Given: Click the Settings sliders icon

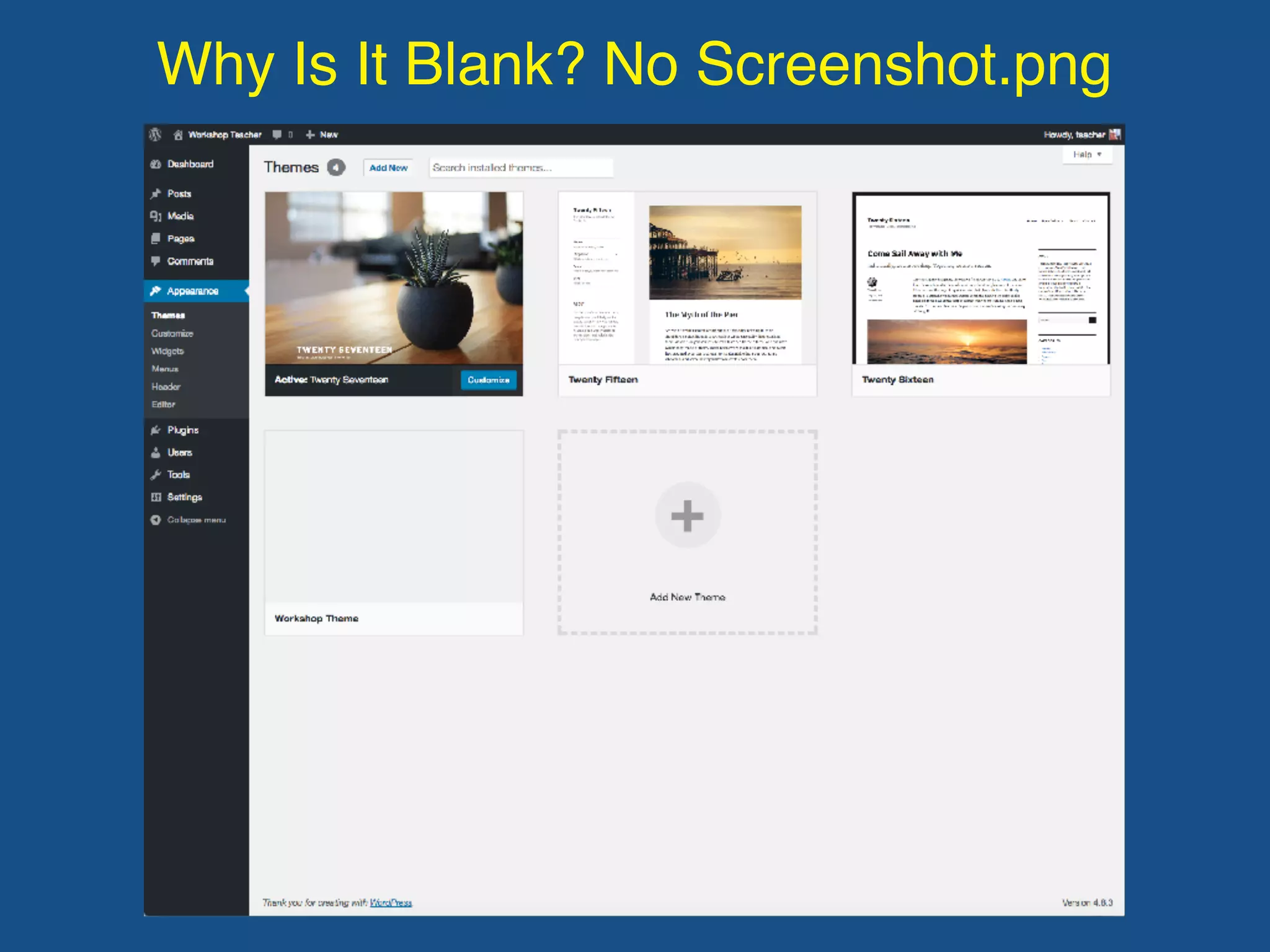Looking at the screenshot, I should 156,497.
